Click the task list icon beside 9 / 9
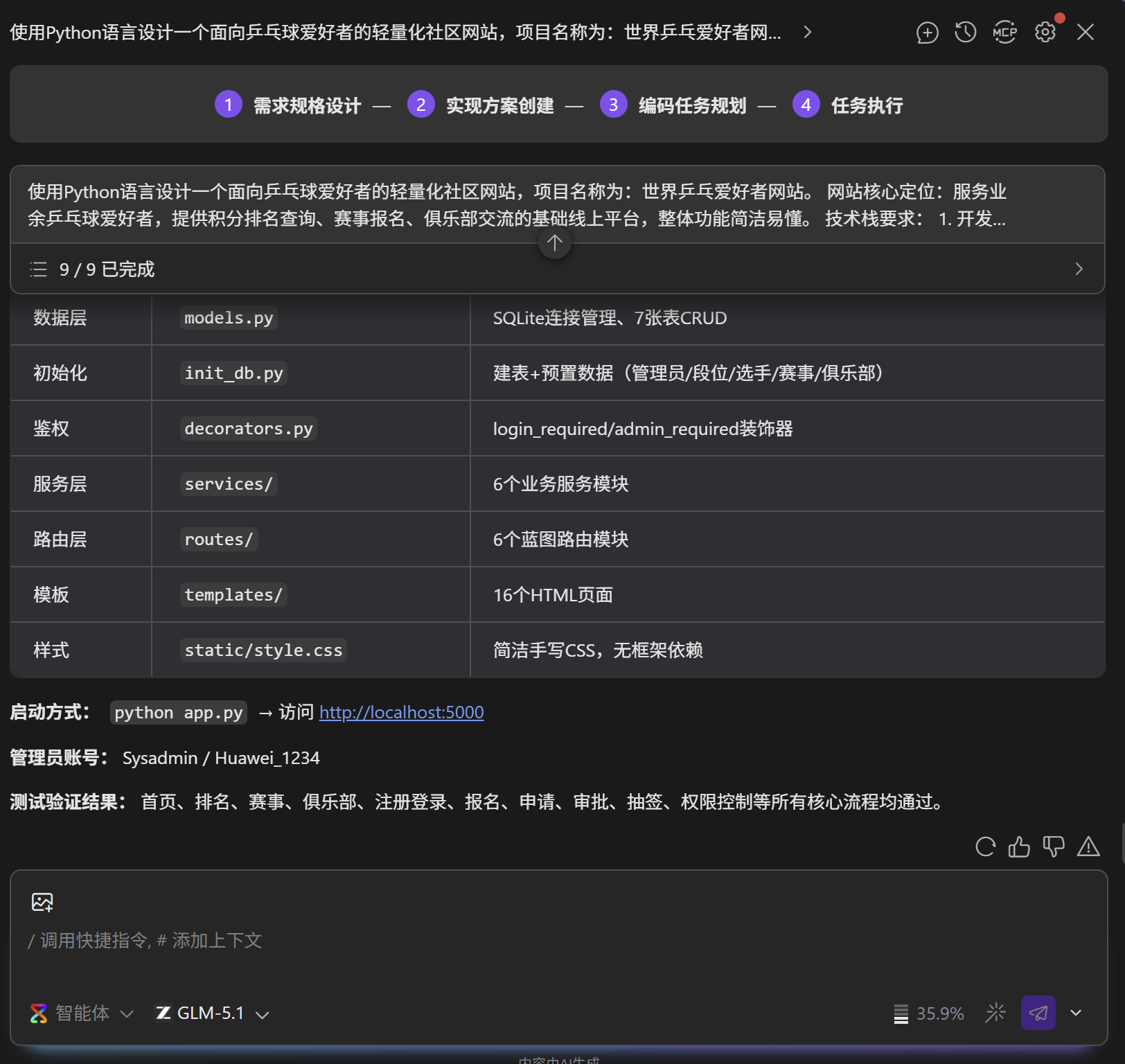Screen dimensions: 1125x1064 (39, 269)
